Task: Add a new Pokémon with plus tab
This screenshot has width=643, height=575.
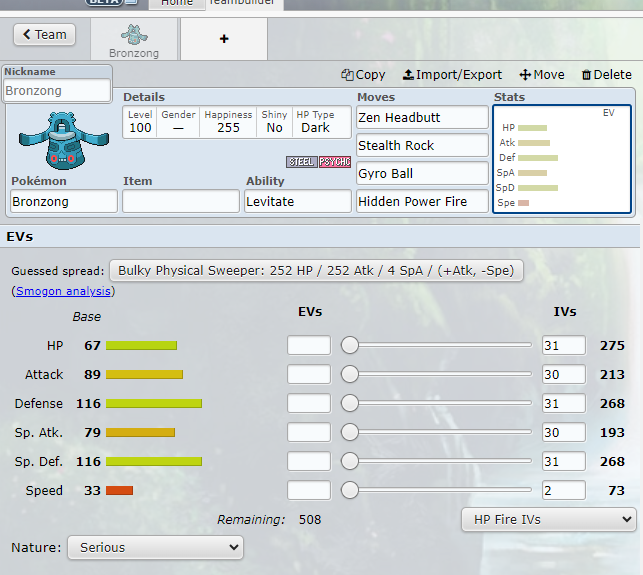Action: click(224, 39)
